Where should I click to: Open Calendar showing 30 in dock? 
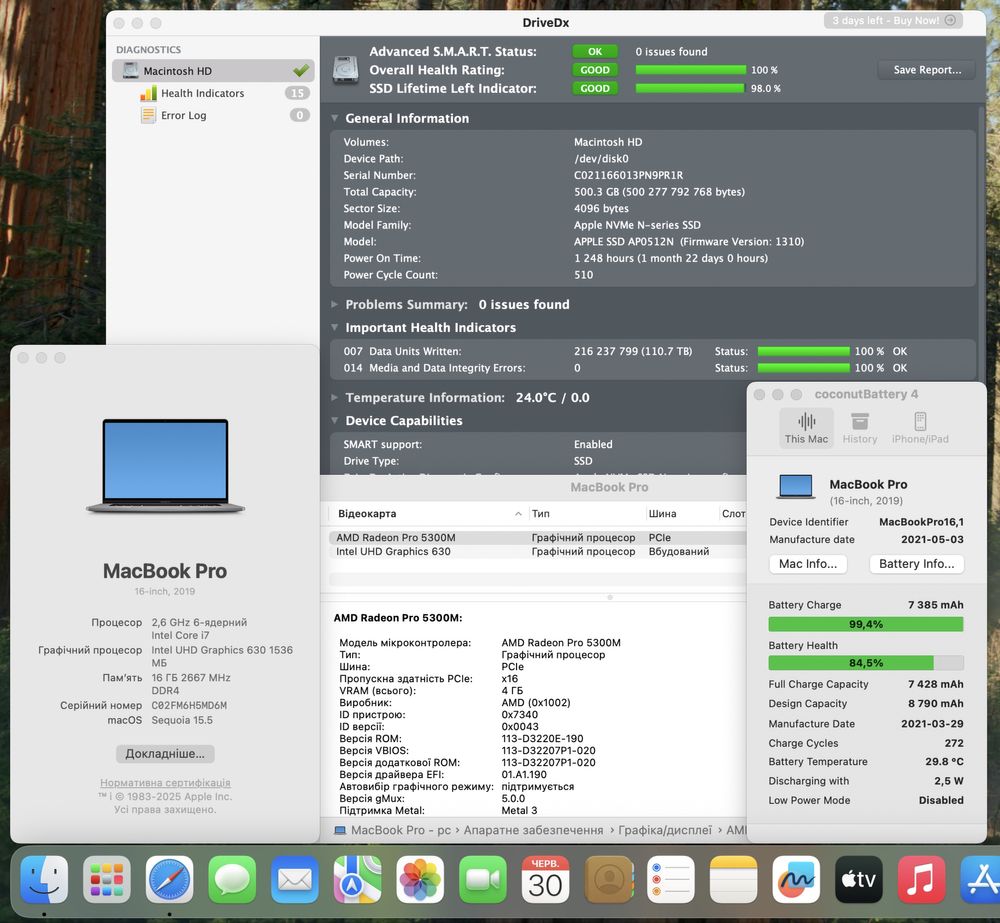point(545,880)
